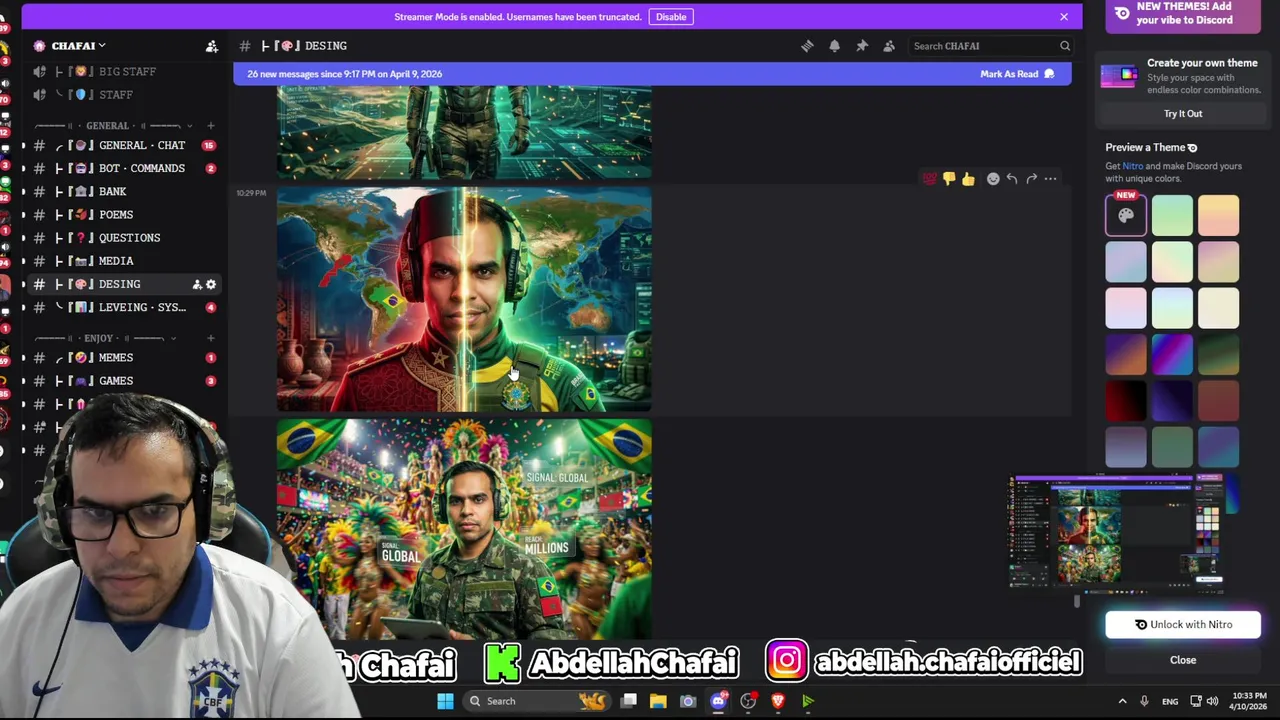Open the MEMES channel

click(125, 357)
